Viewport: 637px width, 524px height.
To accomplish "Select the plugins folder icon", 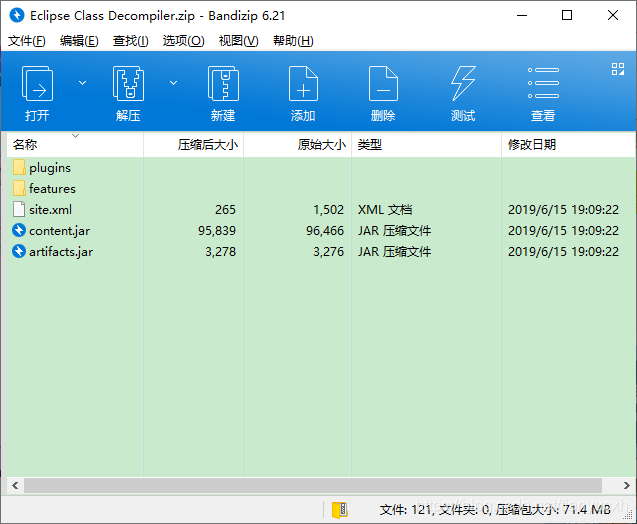I will (x=19, y=167).
